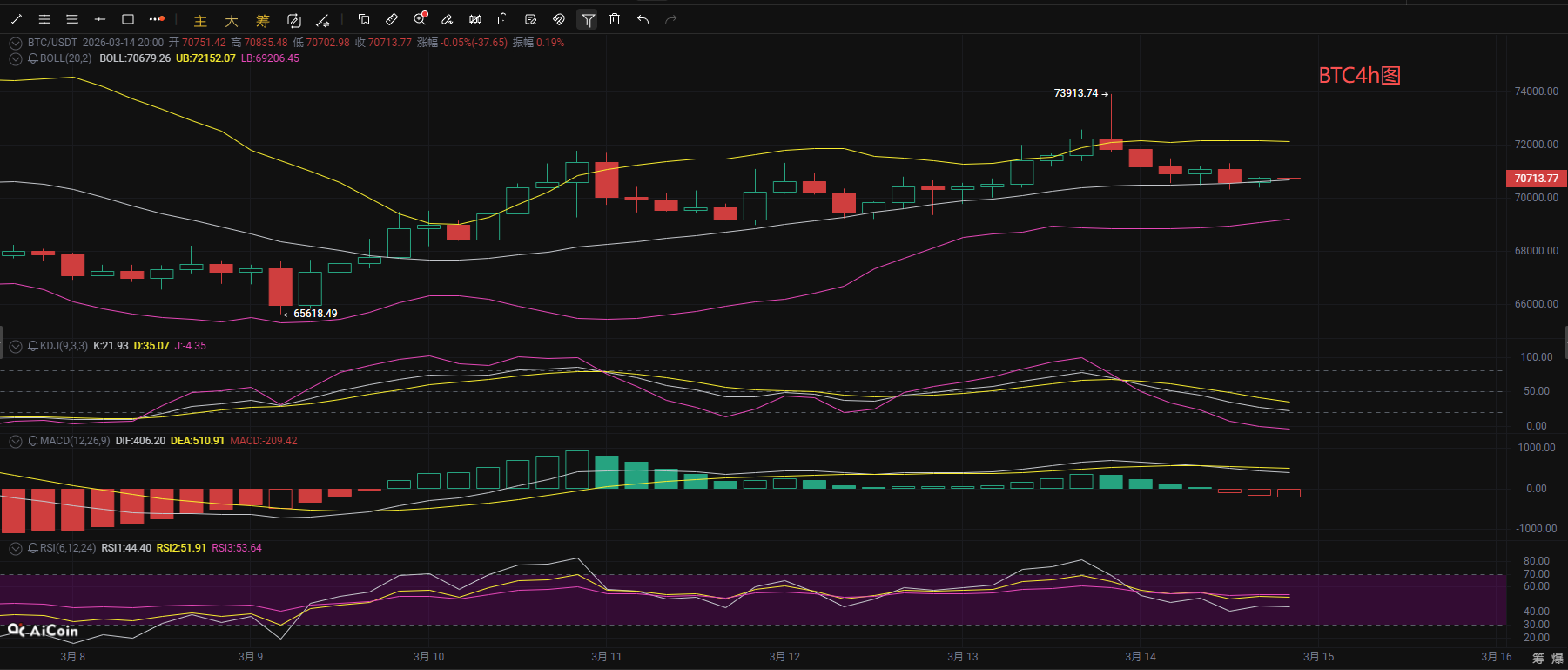
Task: Pick the rectangle shape tool
Action: point(128,19)
